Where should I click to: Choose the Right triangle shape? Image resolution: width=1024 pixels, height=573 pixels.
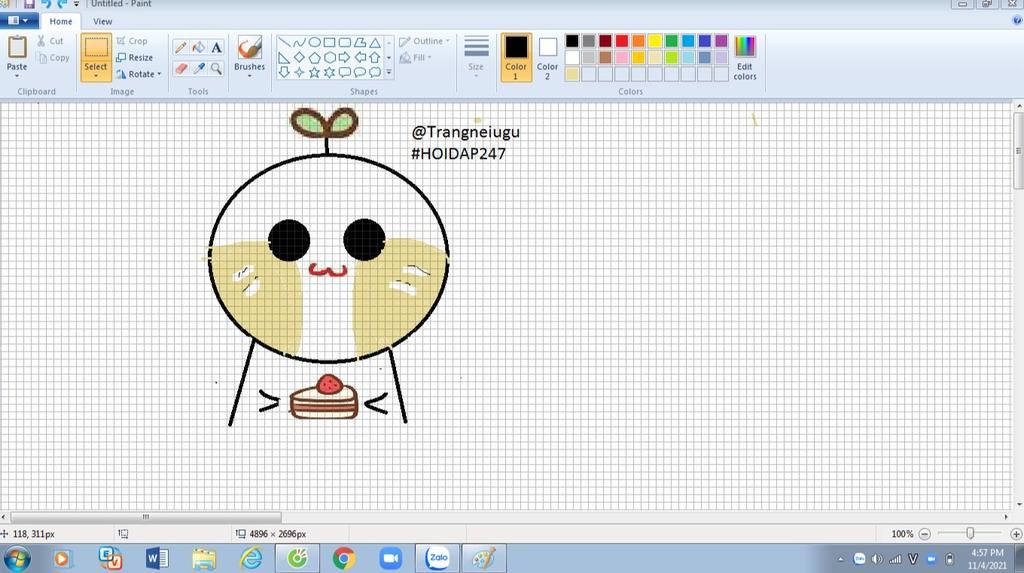(284, 57)
